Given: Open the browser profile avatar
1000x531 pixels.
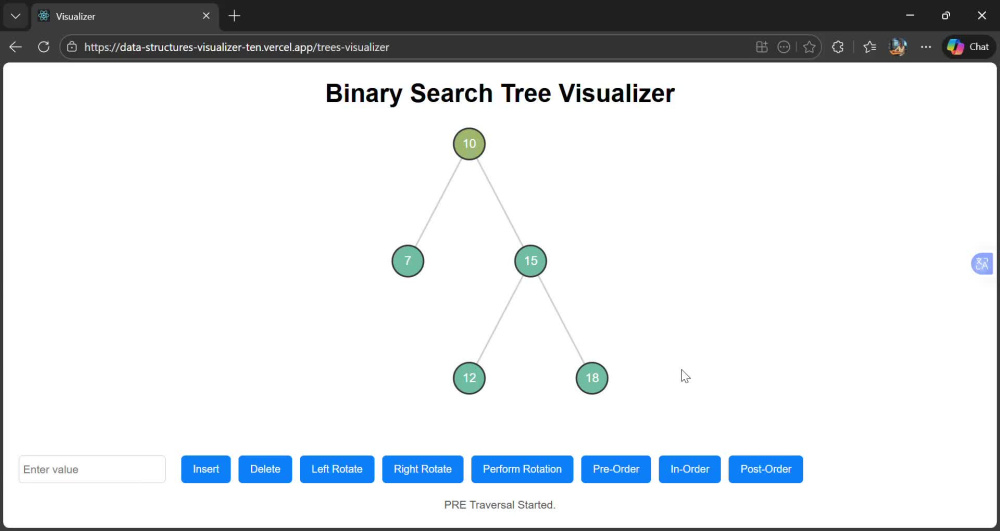Looking at the screenshot, I should (898, 47).
